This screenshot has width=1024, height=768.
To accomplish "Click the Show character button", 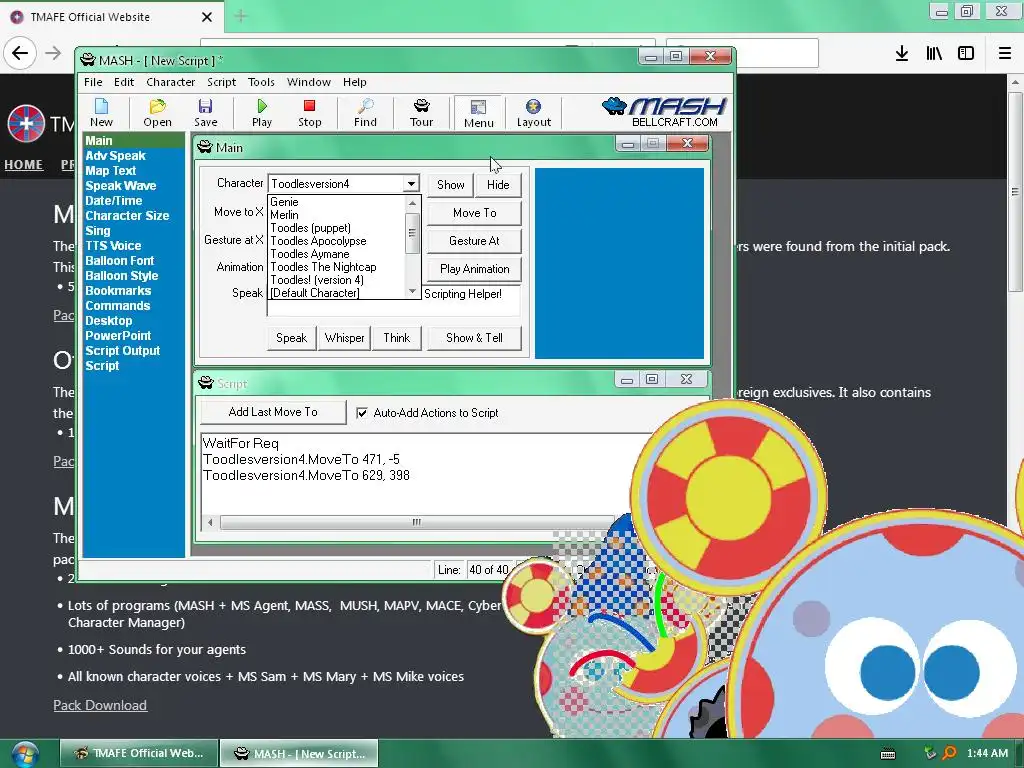I will click(451, 185).
